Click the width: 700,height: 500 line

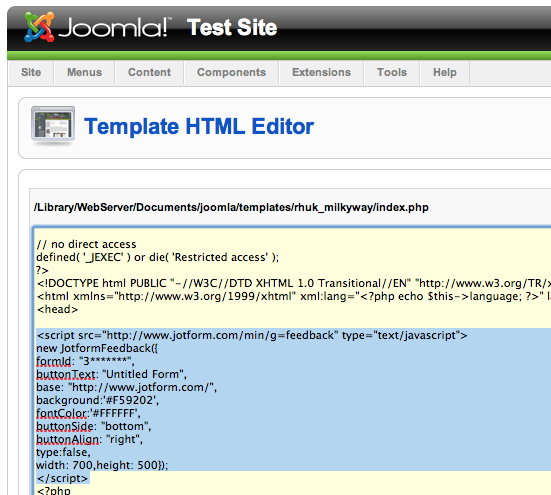point(102,465)
